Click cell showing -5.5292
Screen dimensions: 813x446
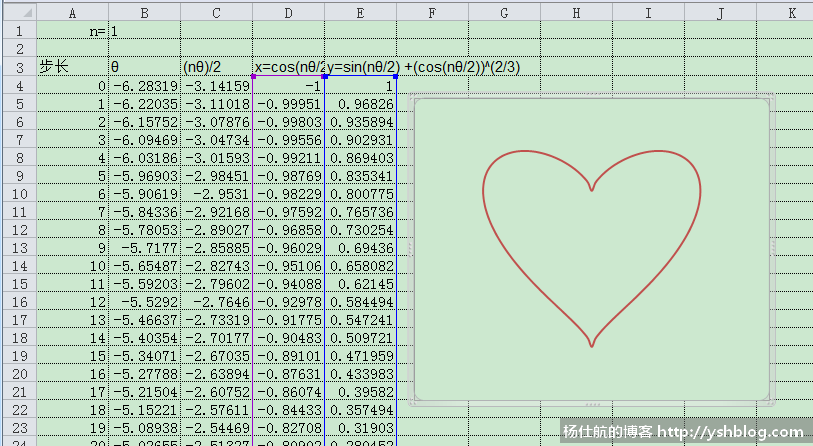(x=145, y=302)
